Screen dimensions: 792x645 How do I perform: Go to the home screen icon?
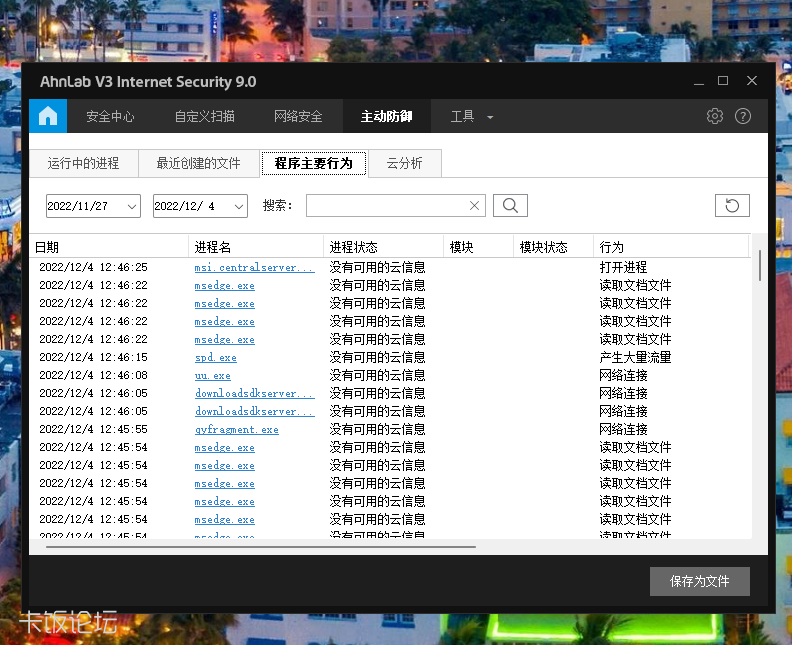tap(48, 116)
